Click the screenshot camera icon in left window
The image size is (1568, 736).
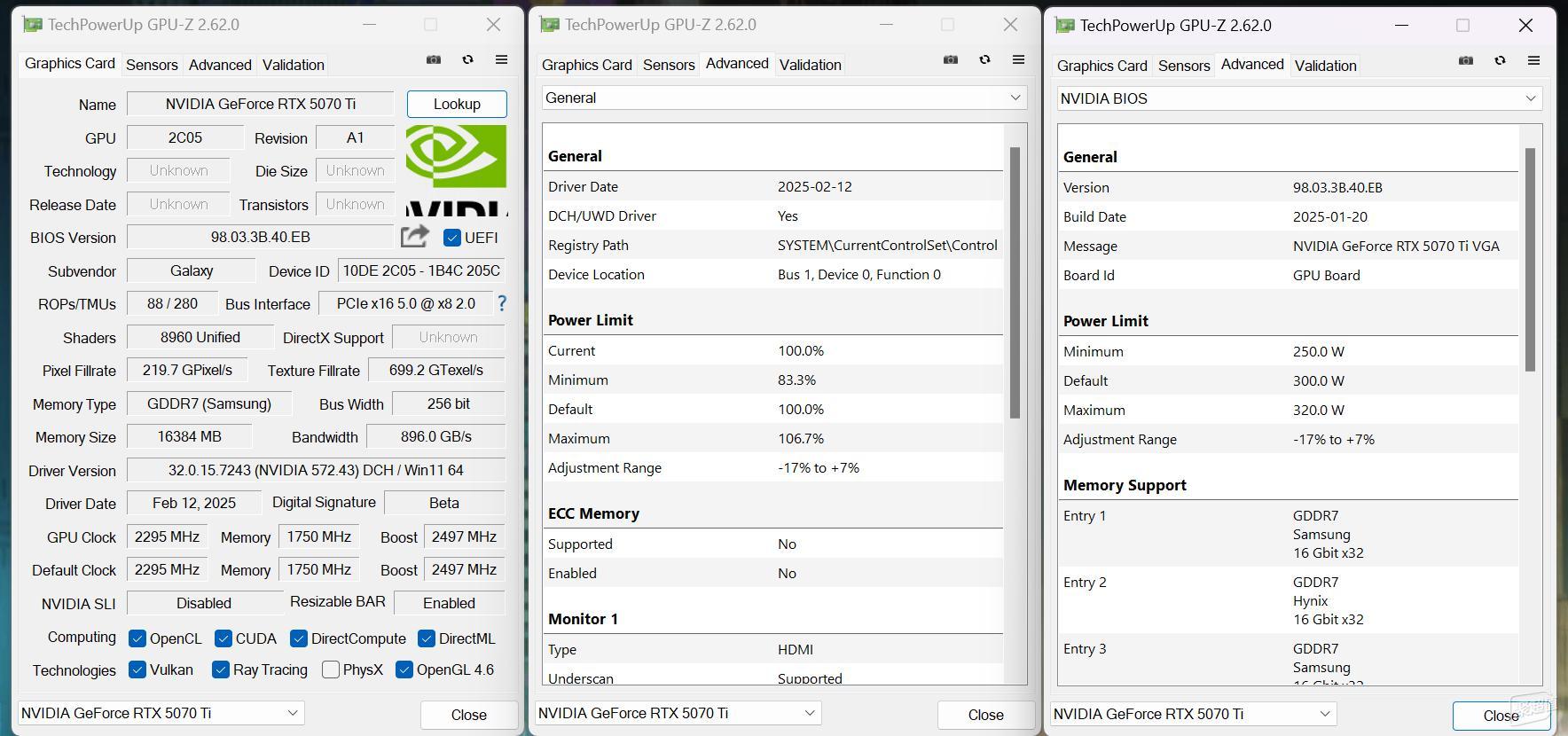pyautogui.click(x=434, y=60)
